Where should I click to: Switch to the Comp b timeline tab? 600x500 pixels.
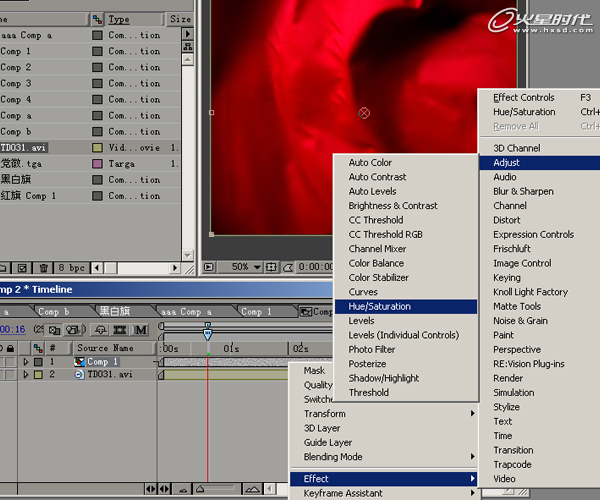pyautogui.click(x=54, y=311)
